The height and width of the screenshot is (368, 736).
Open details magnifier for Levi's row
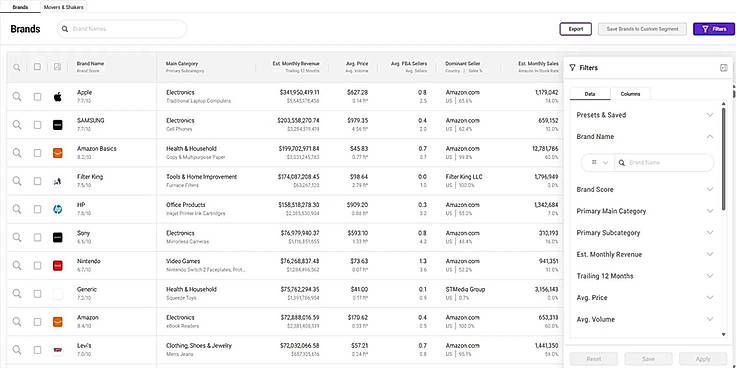pos(17,350)
